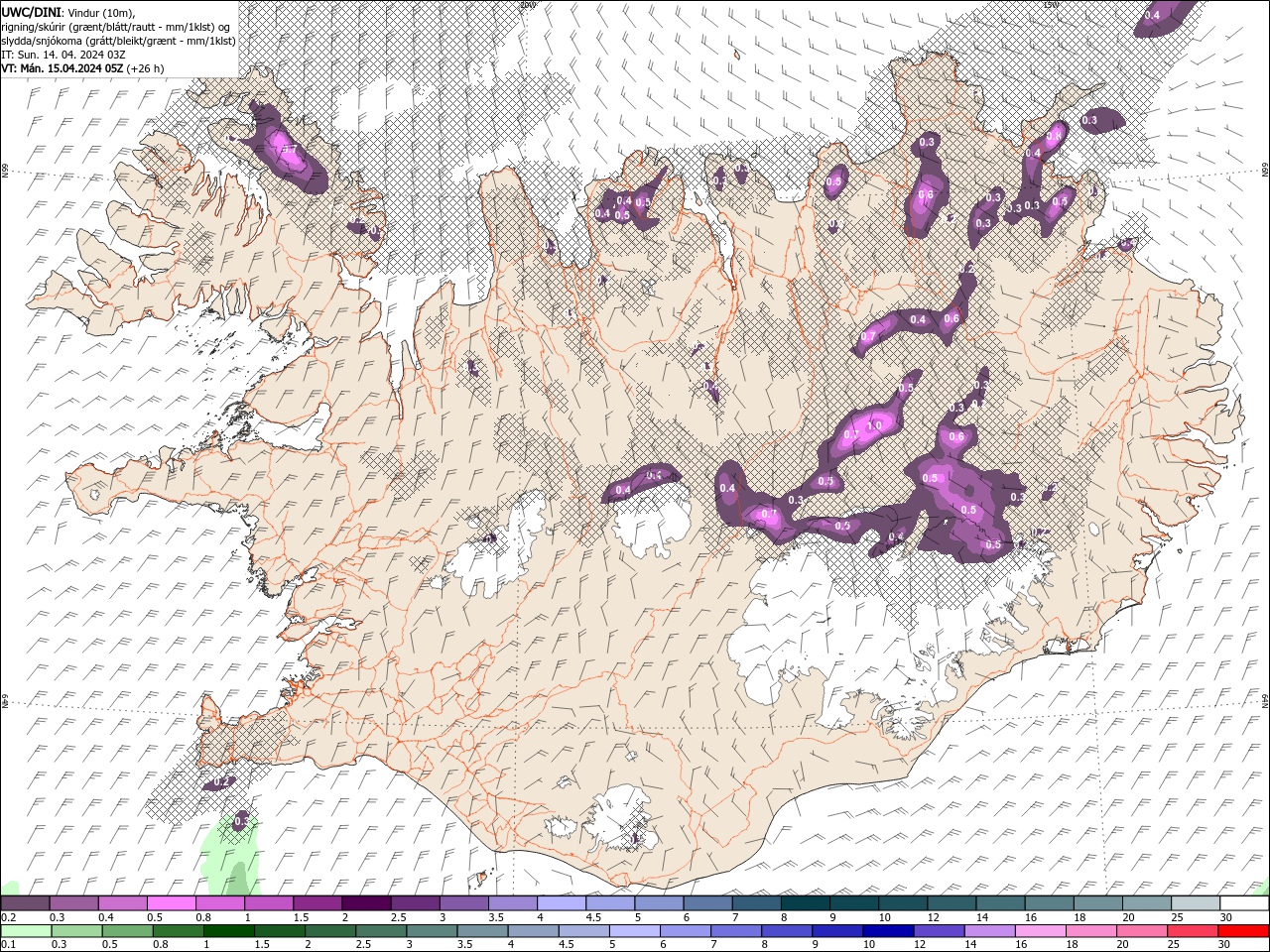Click the 'IT: Sun. 14. 04. 2024 03Z' line
The width and height of the screenshot is (1270, 952).
coord(63,55)
